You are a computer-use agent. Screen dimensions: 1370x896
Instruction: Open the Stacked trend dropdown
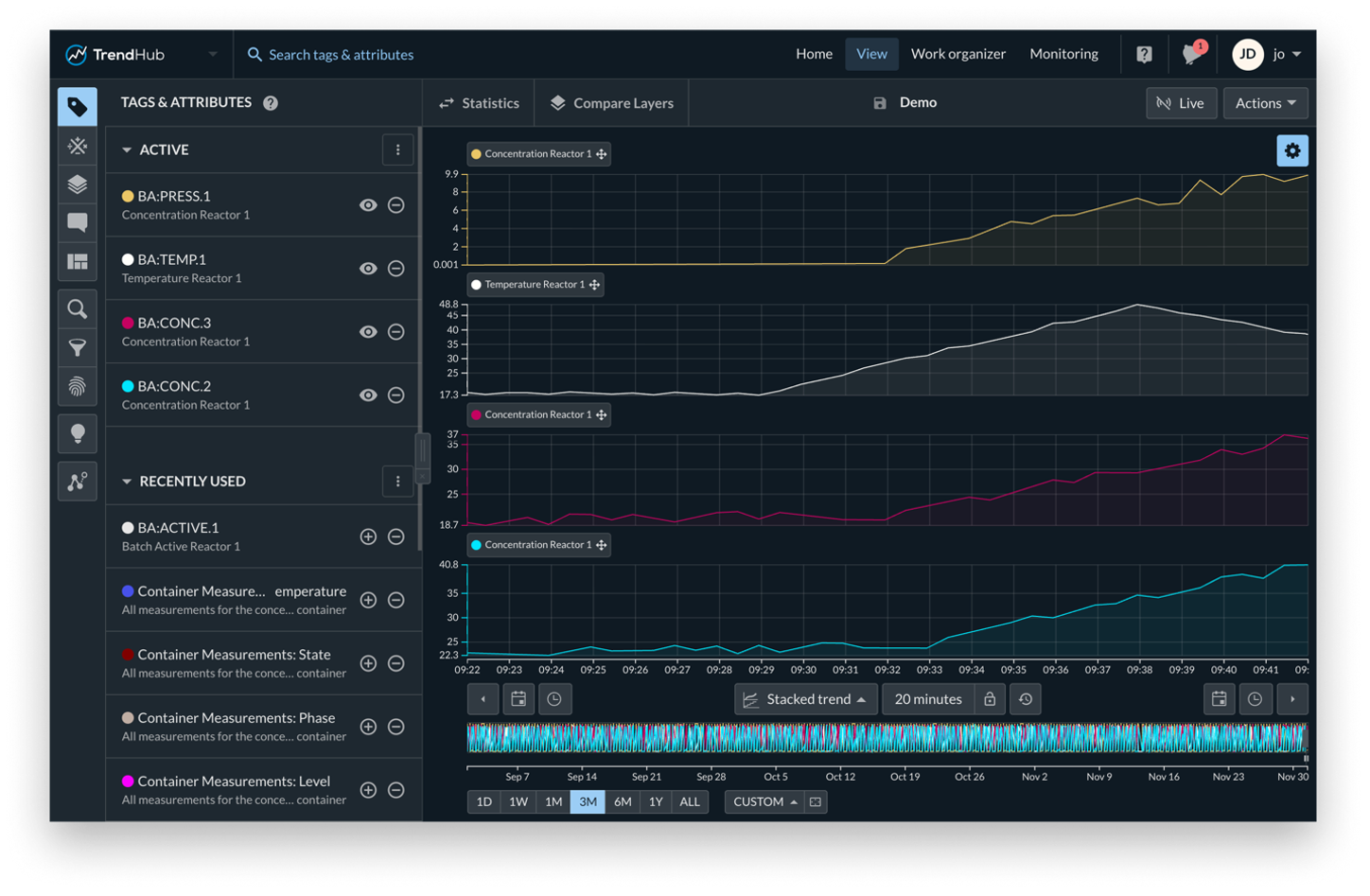tap(804, 699)
